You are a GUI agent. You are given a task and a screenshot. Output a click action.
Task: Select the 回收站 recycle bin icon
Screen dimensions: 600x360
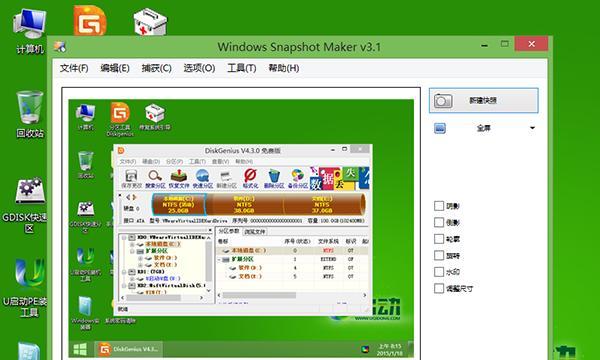click(30, 114)
